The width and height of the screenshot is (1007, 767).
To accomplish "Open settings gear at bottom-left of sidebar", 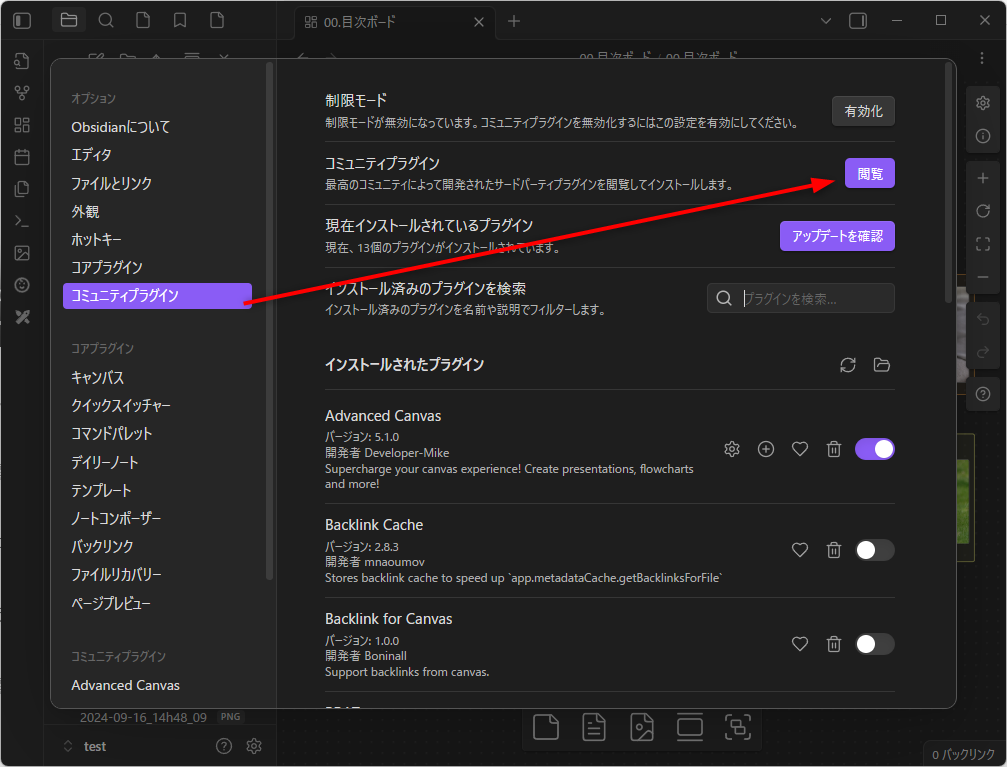I will tap(254, 746).
